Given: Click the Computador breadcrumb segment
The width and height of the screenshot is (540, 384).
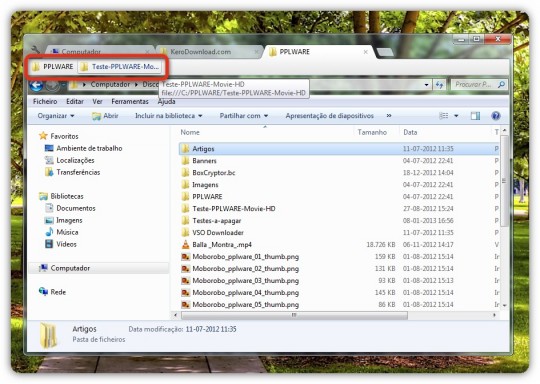Looking at the screenshot, I should coord(110,84).
